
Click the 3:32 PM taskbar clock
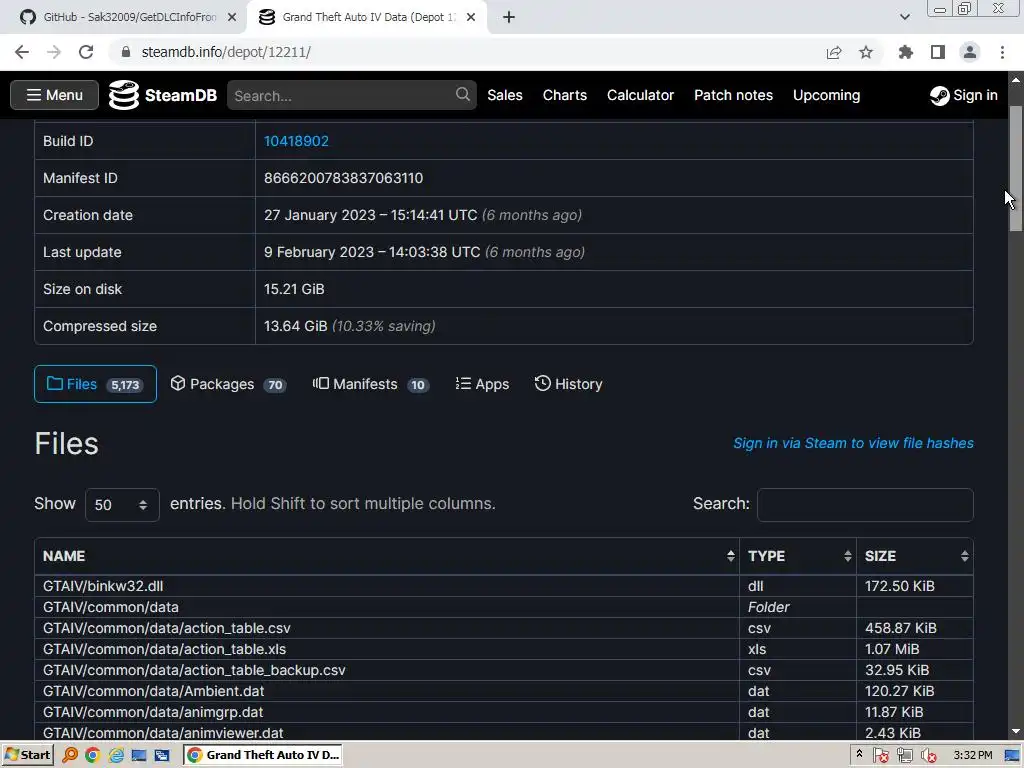tap(972, 755)
